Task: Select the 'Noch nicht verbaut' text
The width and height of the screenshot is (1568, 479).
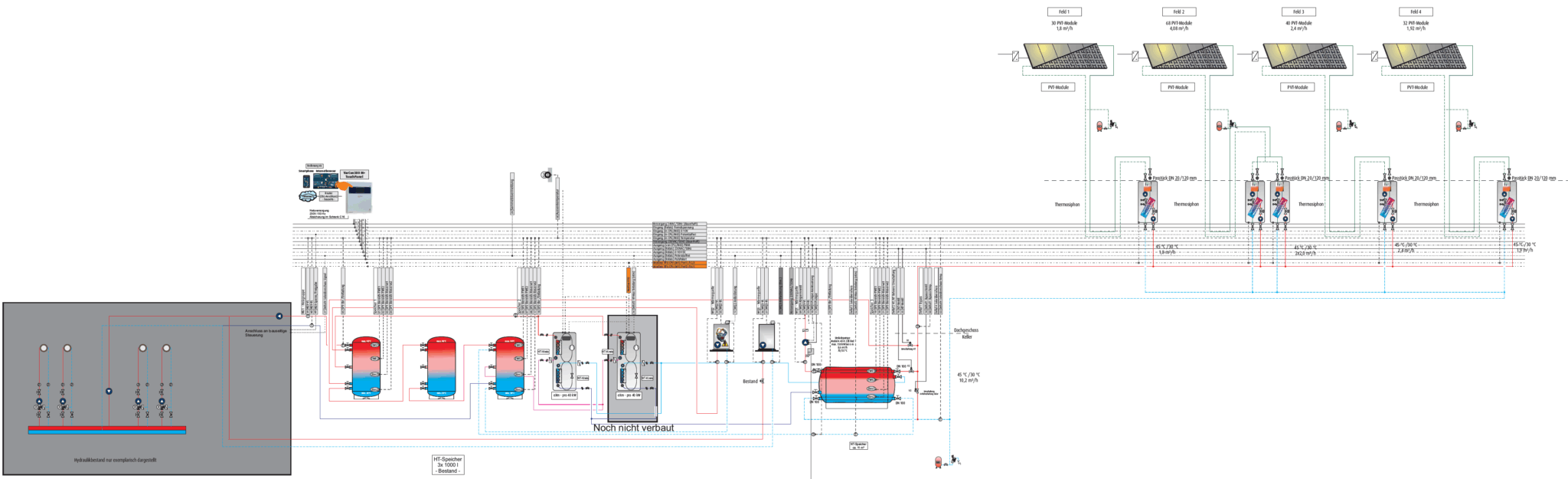Action: (633, 428)
